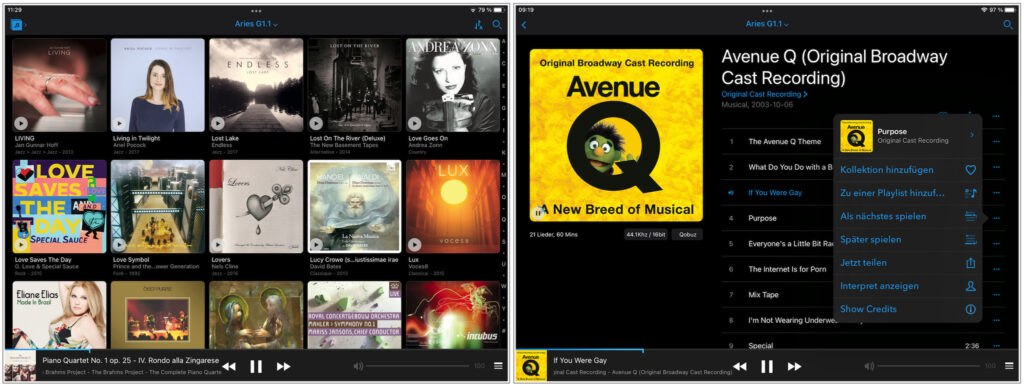The height and width of the screenshot is (386, 1024).
Task: Open sort options icon in left window
Action: [x=479, y=25]
